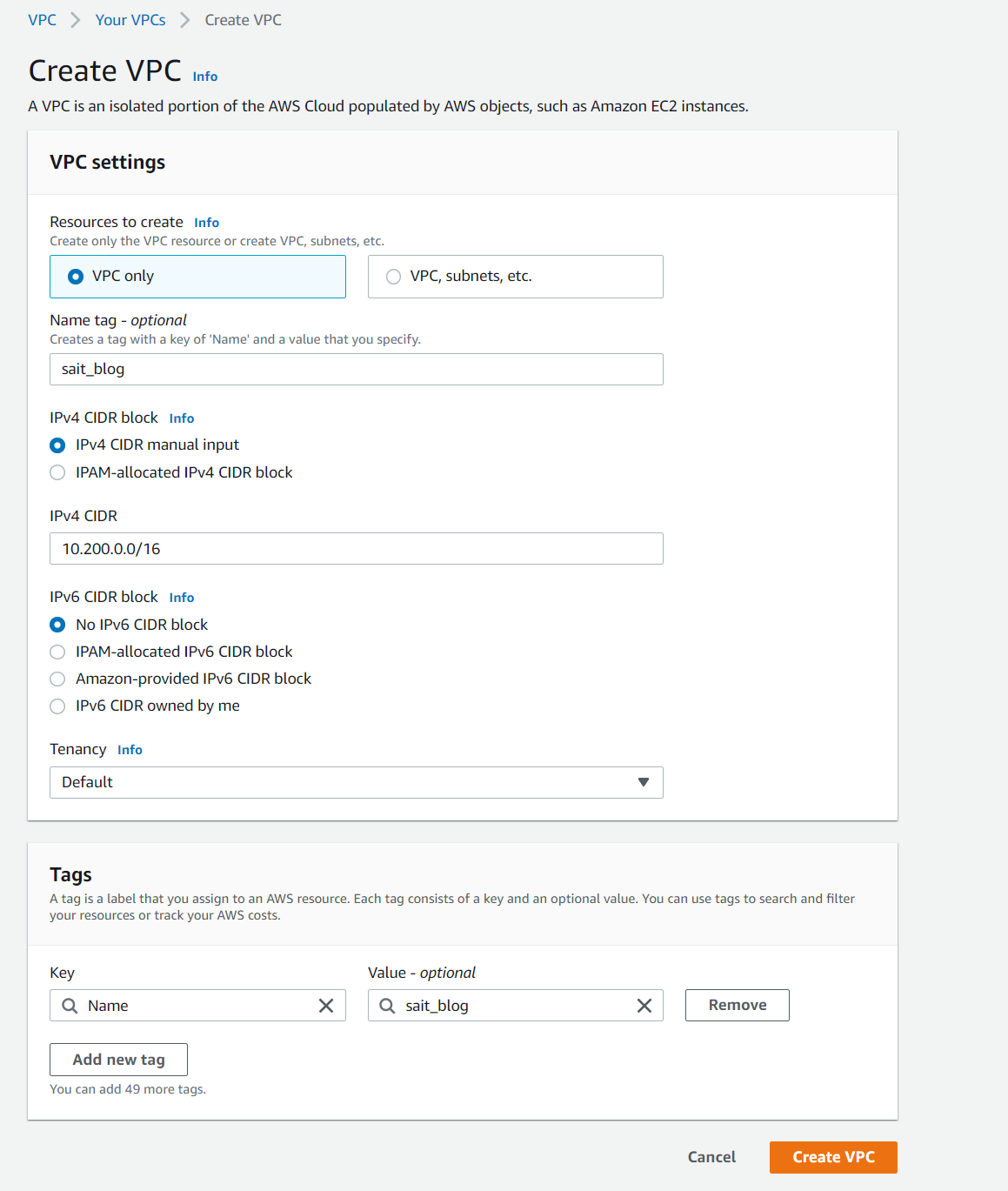This screenshot has height=1191, width=1008.
Task: Open Info for IPv4 CIDR block
Action: [182, 418]
